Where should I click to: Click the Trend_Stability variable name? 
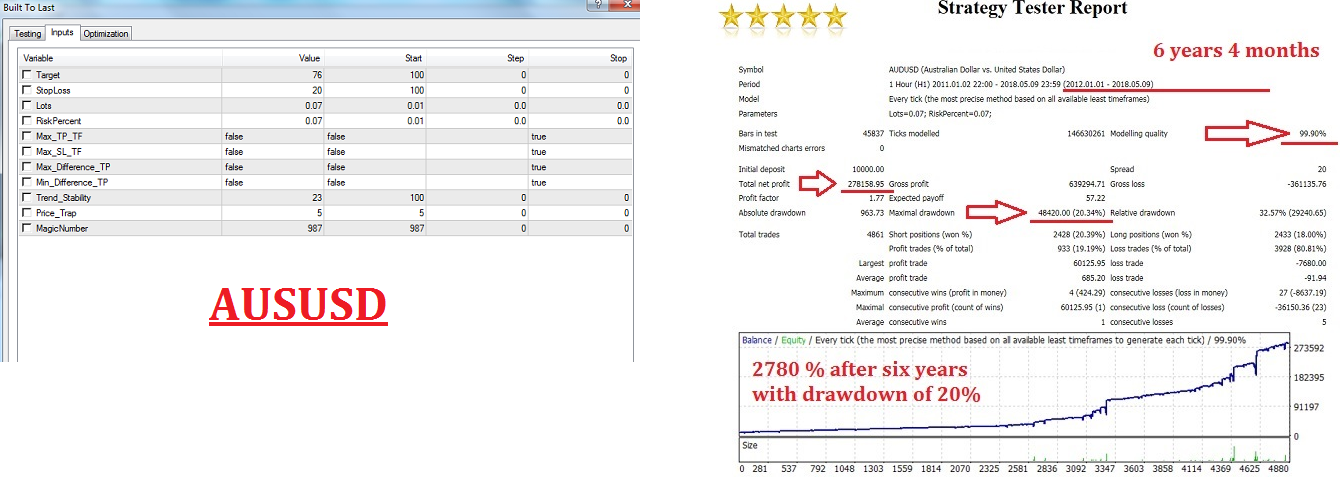[x=62, y=198]
